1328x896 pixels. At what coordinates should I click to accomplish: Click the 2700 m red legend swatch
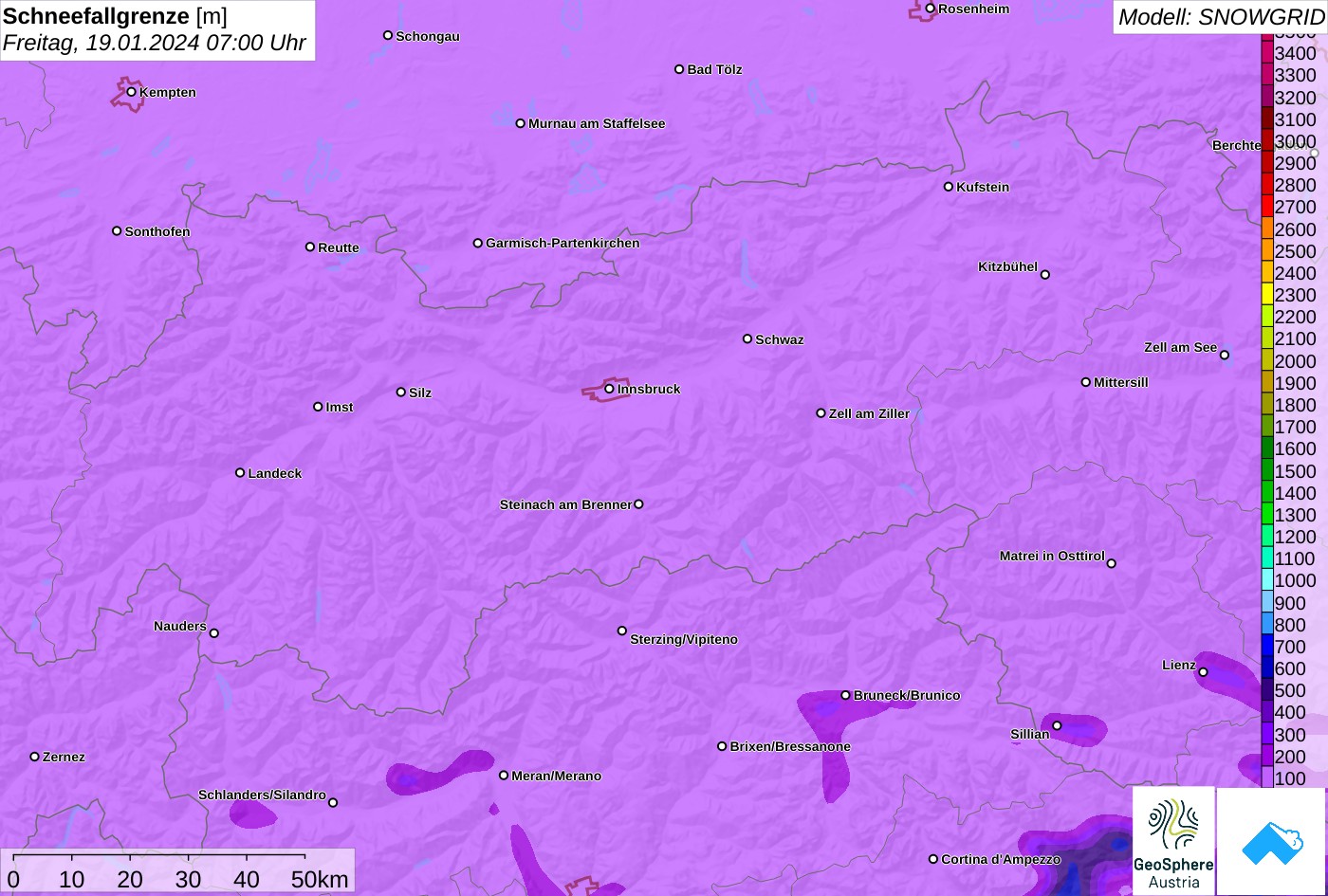[1267, 207]
